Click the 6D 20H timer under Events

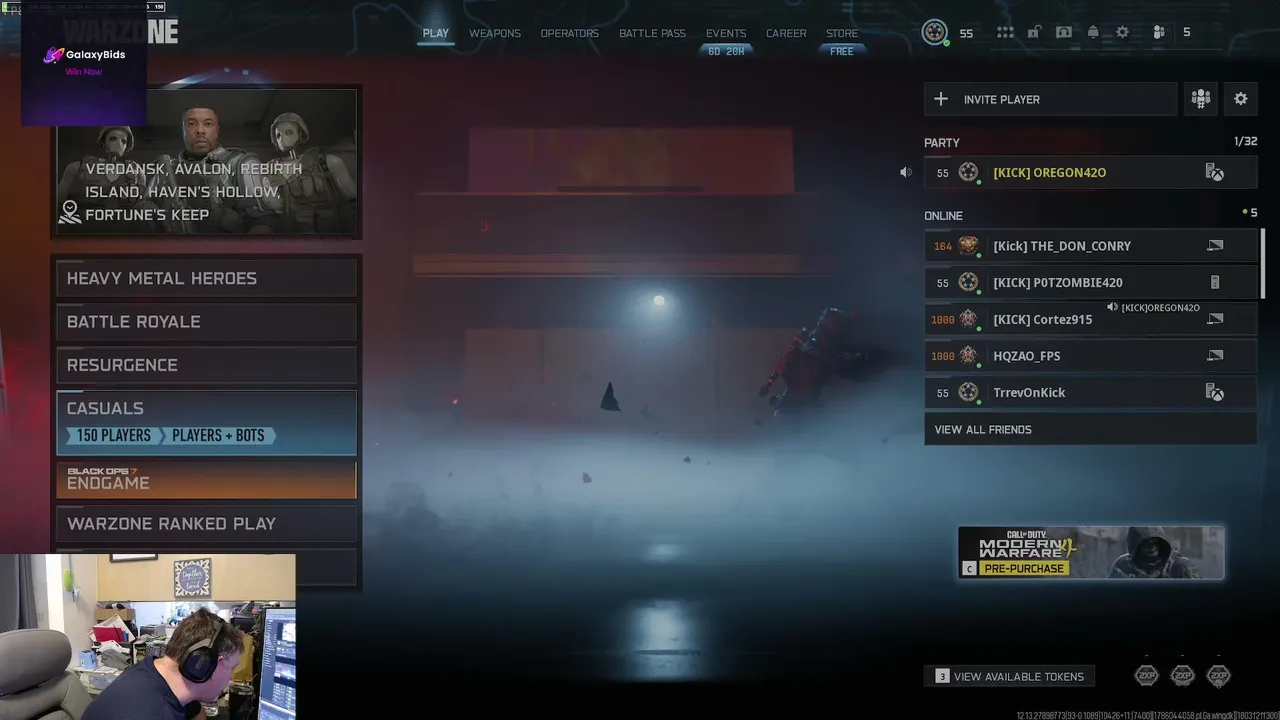point(726,51)
